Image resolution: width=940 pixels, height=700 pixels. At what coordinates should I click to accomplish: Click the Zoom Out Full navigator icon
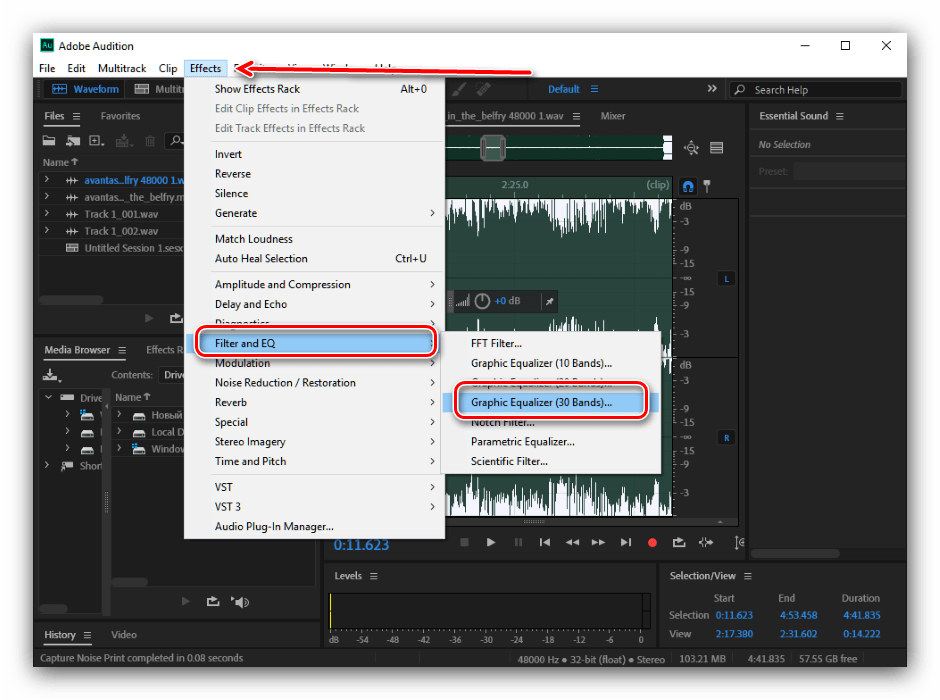coord(691,148)
